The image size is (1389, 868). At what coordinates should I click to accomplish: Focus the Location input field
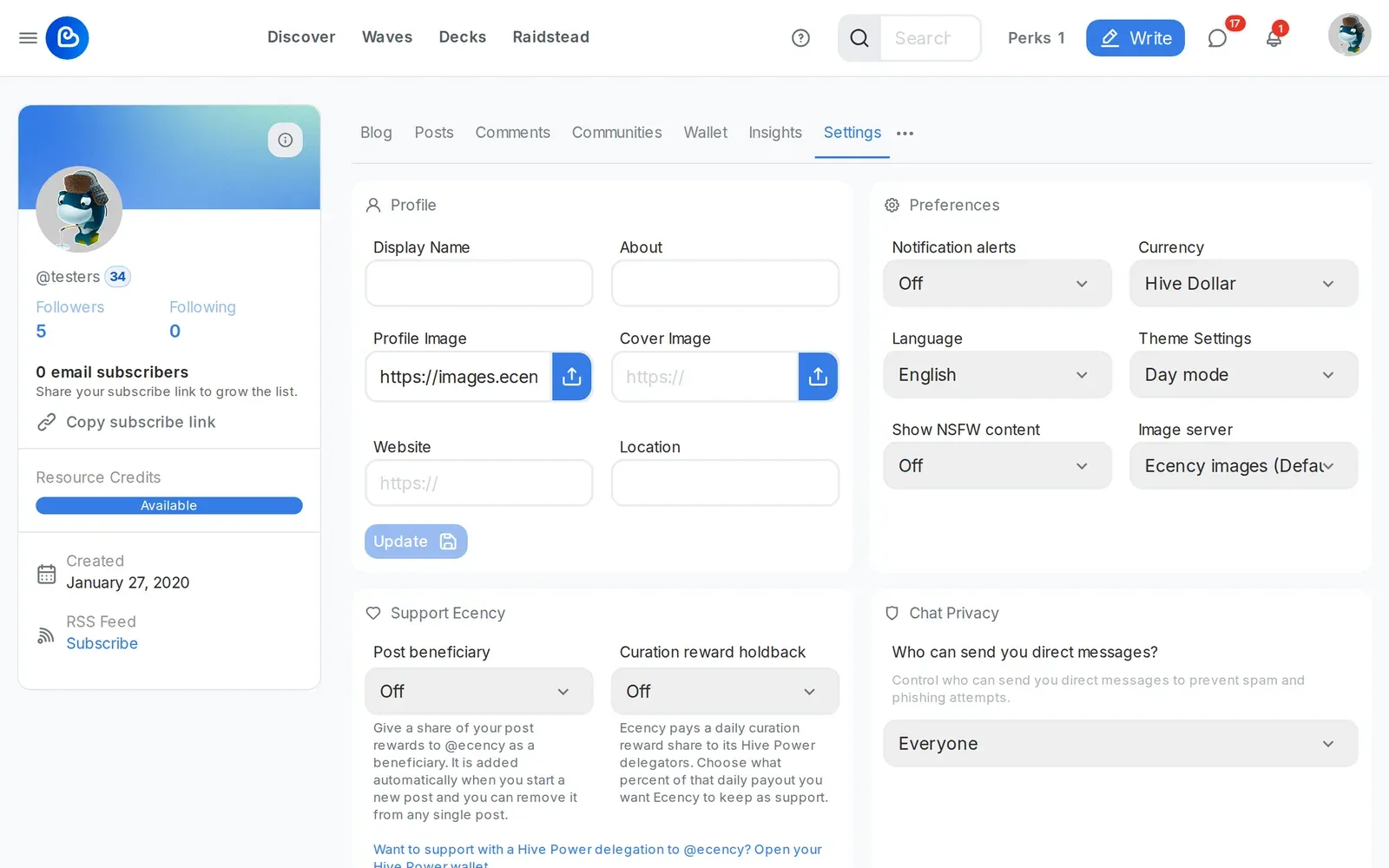(x=725, y=483)
